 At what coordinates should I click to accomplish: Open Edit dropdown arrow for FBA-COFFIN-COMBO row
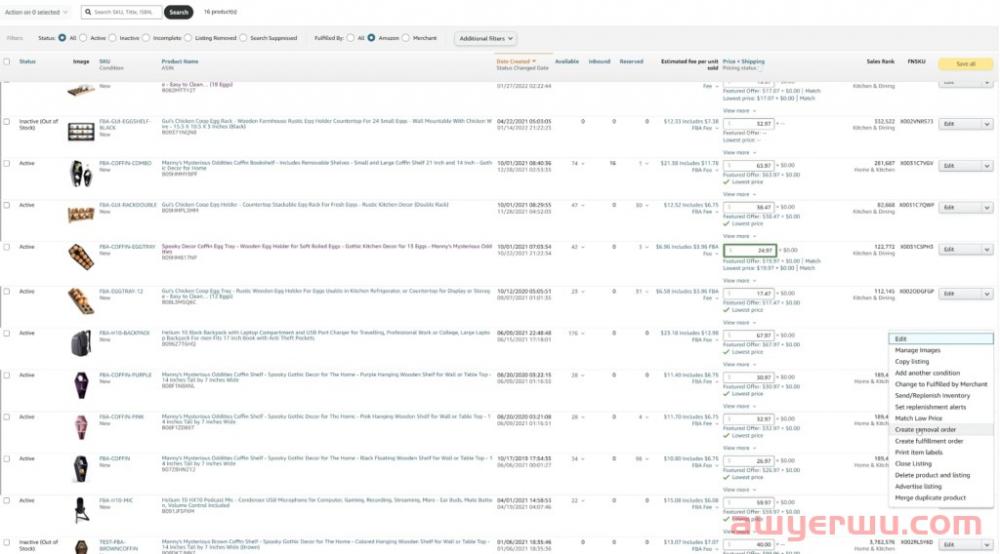tap(987, 166)
